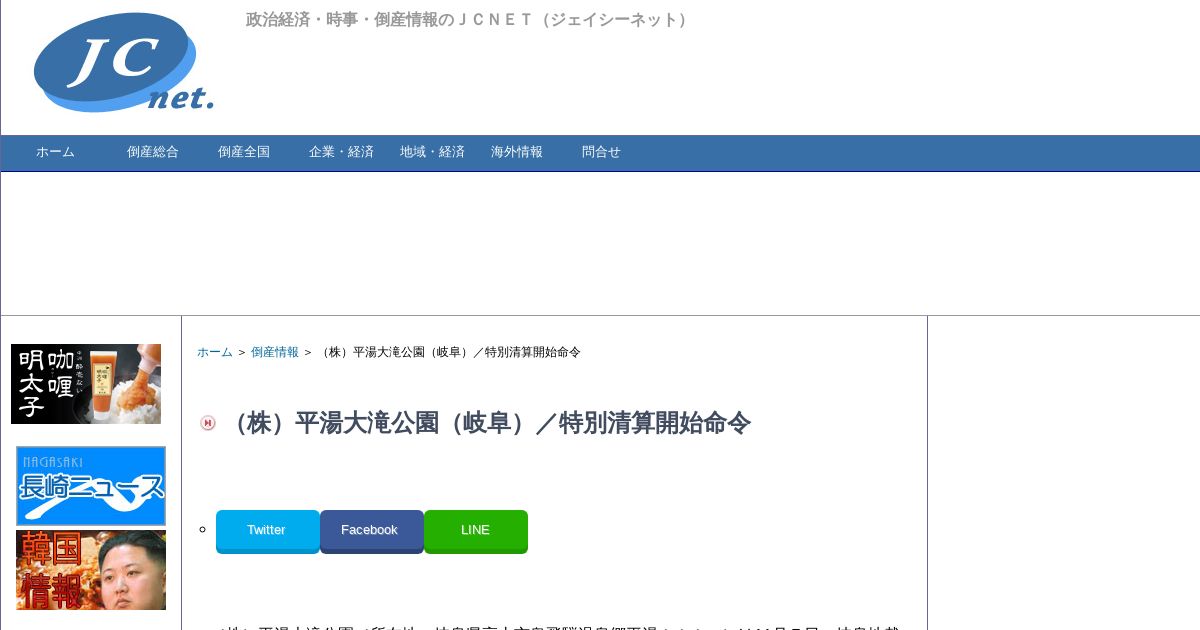Share the article via LINE
The width and height of the screenshot is (1200, 630).
(475, 531)
